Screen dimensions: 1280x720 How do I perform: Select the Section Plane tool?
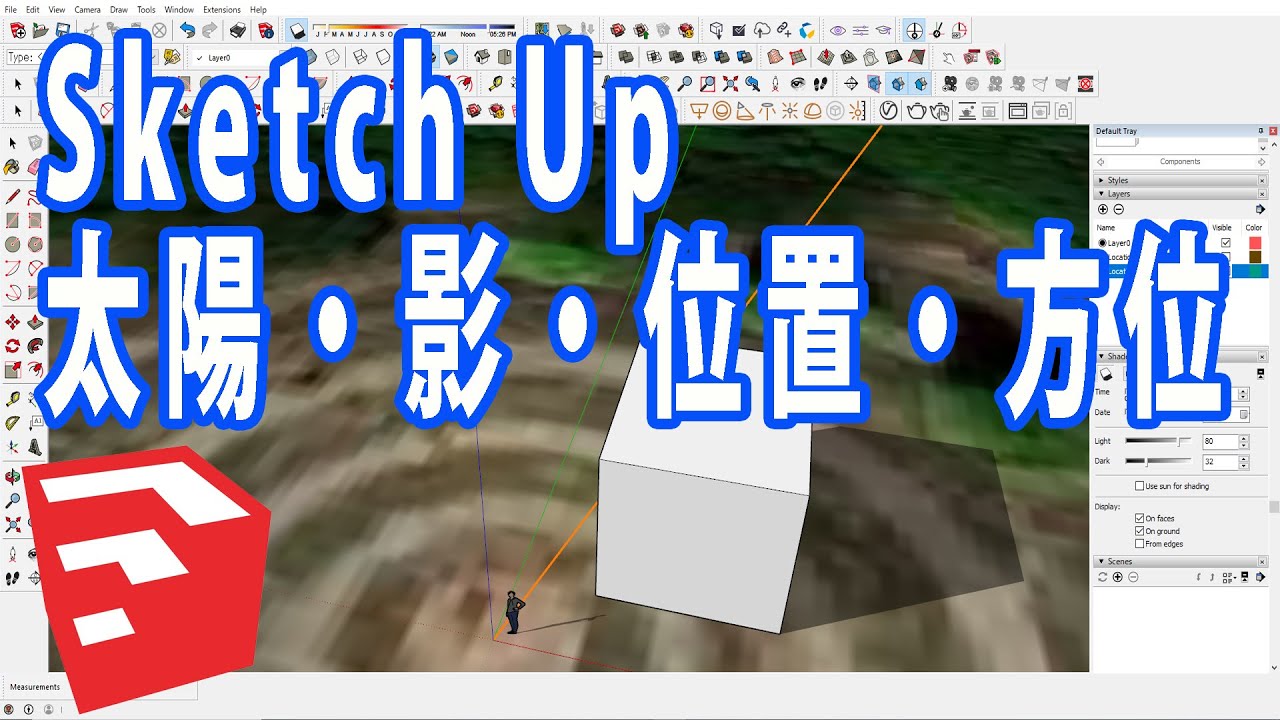point(851,83)
